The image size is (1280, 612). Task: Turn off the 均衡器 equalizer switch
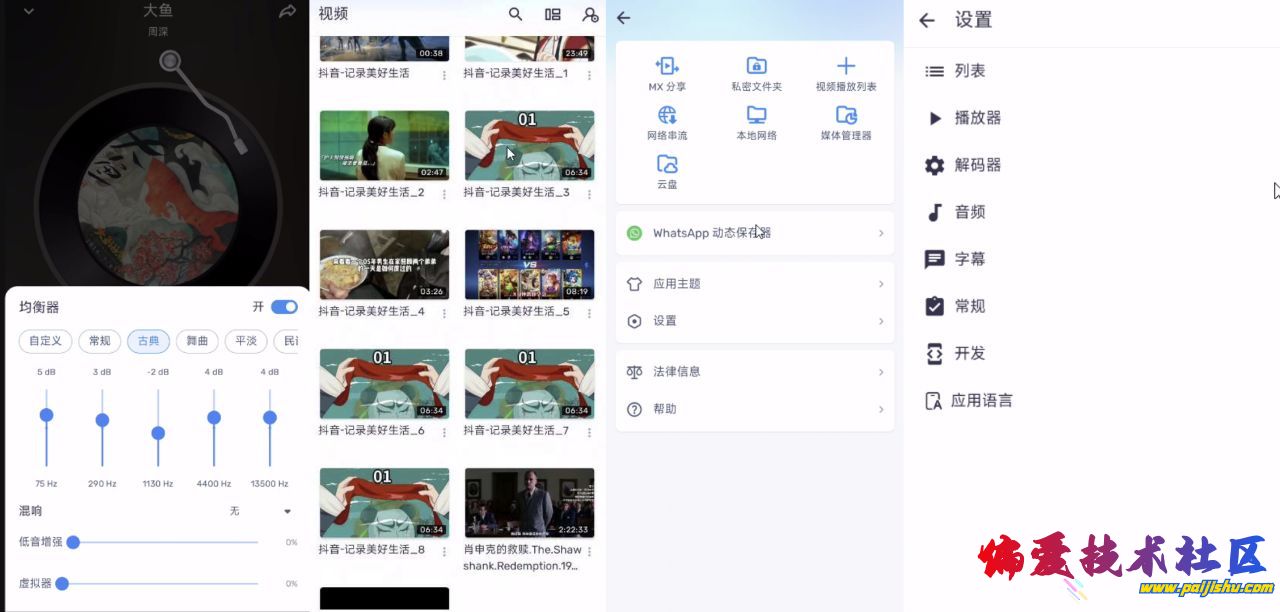tap(284, 307)
